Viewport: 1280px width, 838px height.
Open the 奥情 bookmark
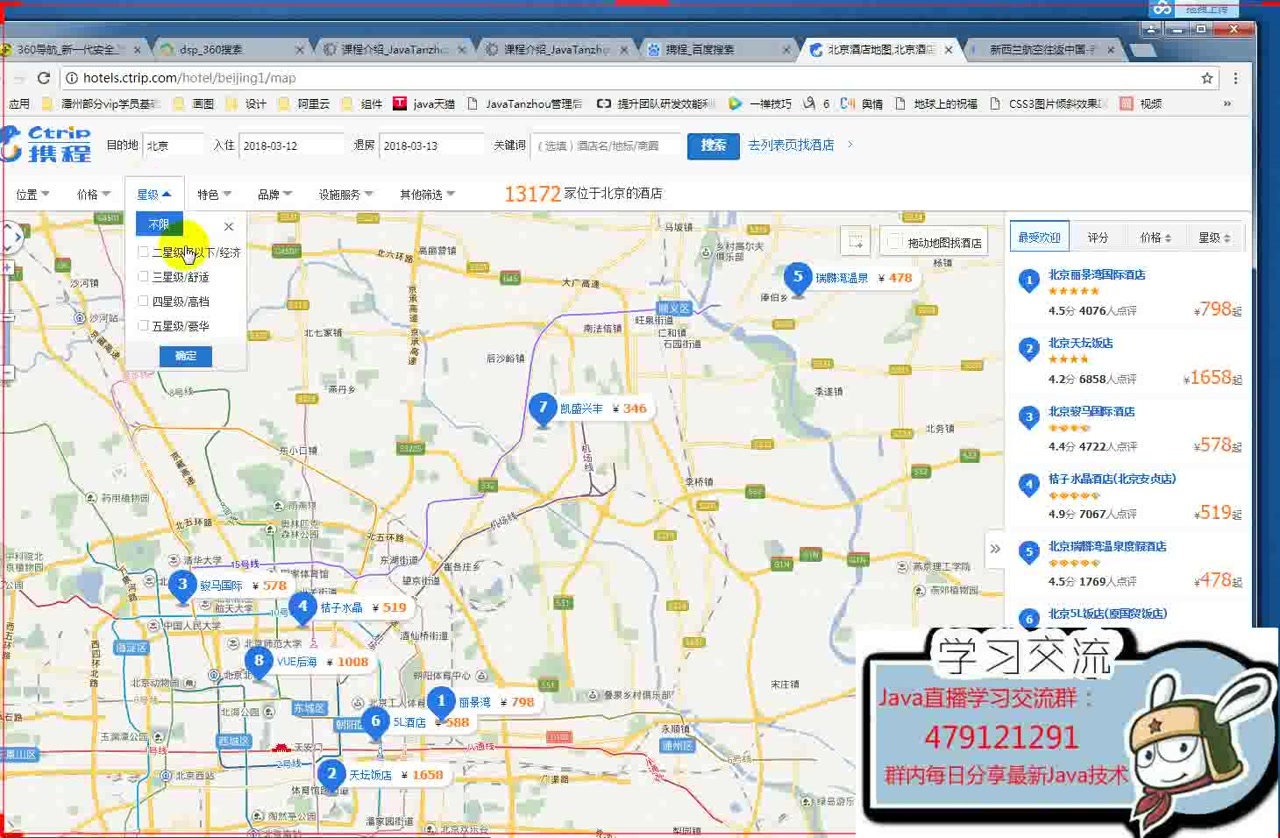(861, 103)
